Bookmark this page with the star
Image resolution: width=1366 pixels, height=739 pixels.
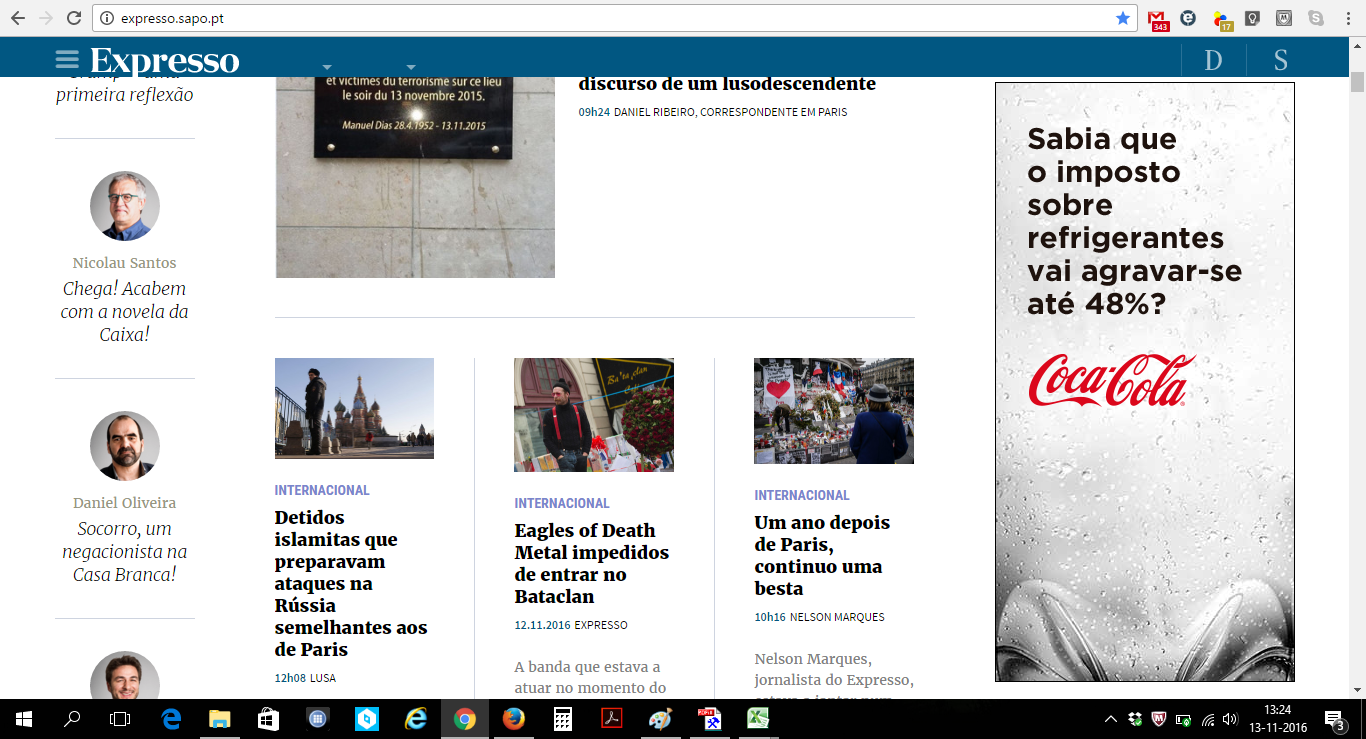1123,18
